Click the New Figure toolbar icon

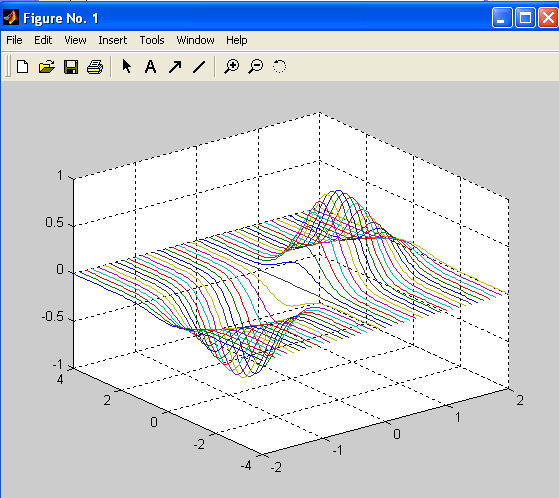pos(22,67)
